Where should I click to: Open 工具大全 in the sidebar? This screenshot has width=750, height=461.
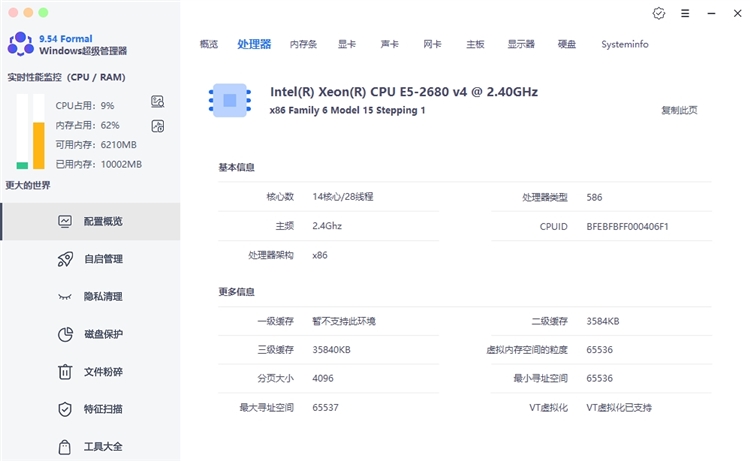[x=91, y=447]
